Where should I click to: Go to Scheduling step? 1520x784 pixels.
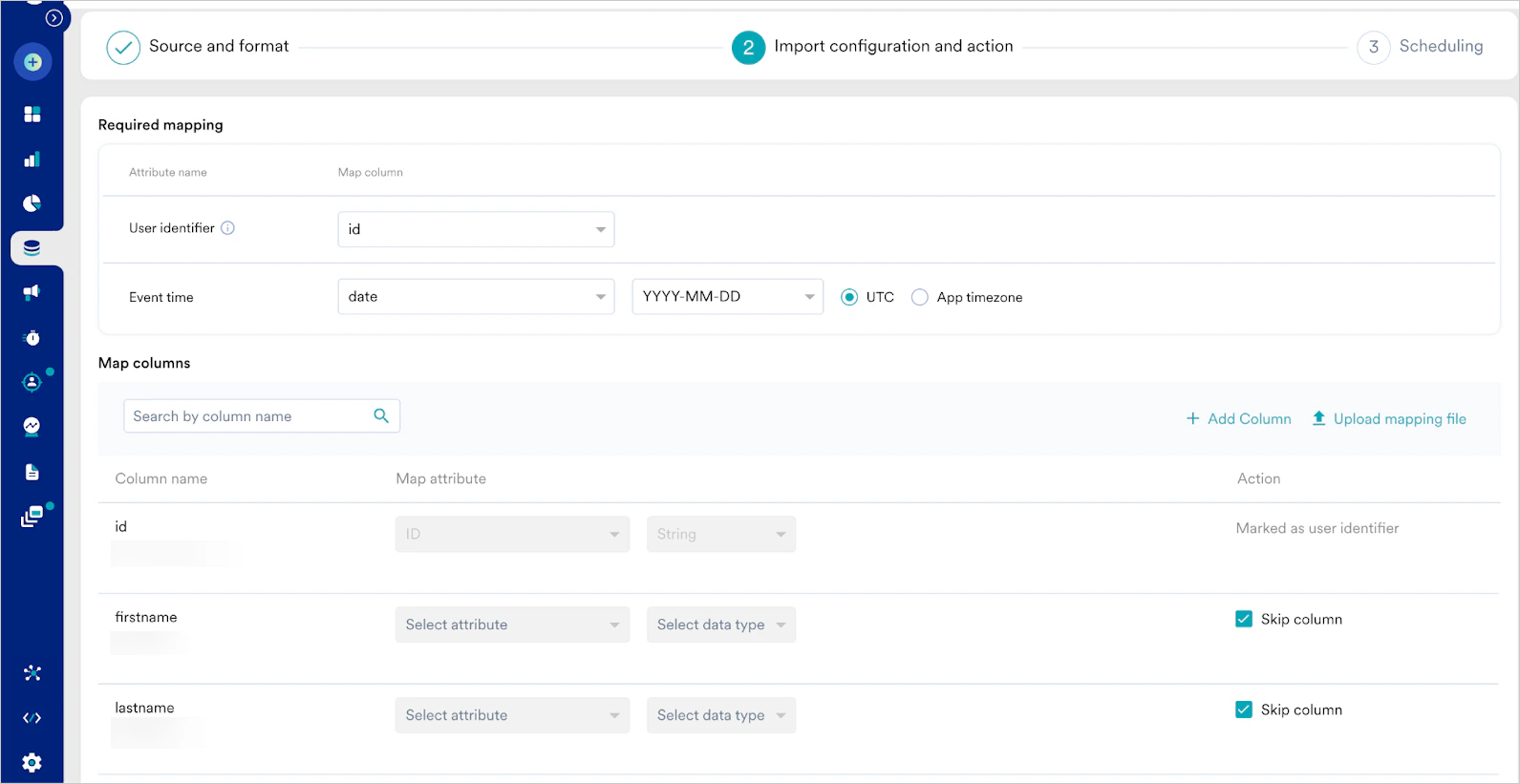(x=1441, y=46)
